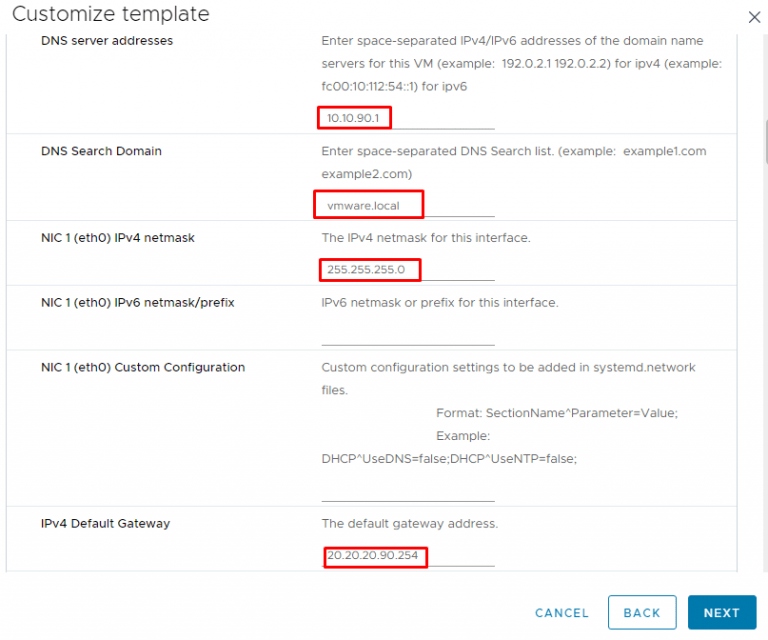Click the IPv4 Default Gateway input field
This screenshot has height=640, width=768.
click(x=407, y=556)
